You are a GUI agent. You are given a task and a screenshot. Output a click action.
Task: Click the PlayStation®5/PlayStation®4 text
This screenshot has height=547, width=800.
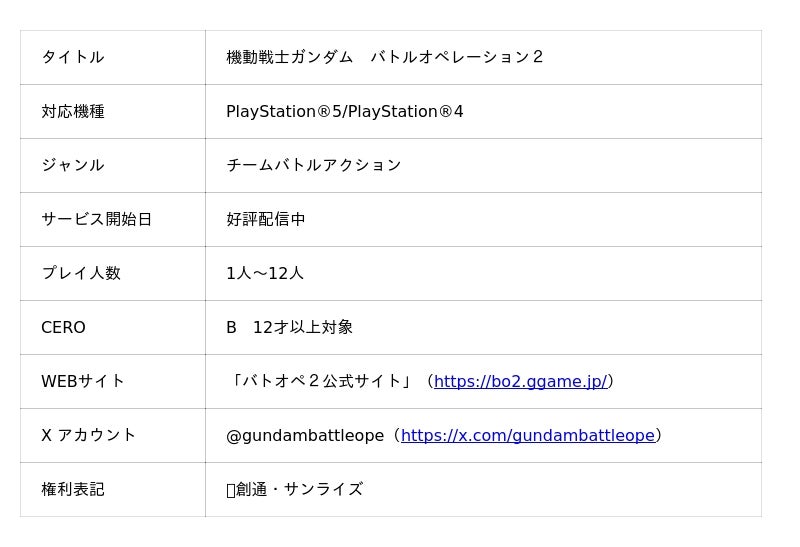345,111
